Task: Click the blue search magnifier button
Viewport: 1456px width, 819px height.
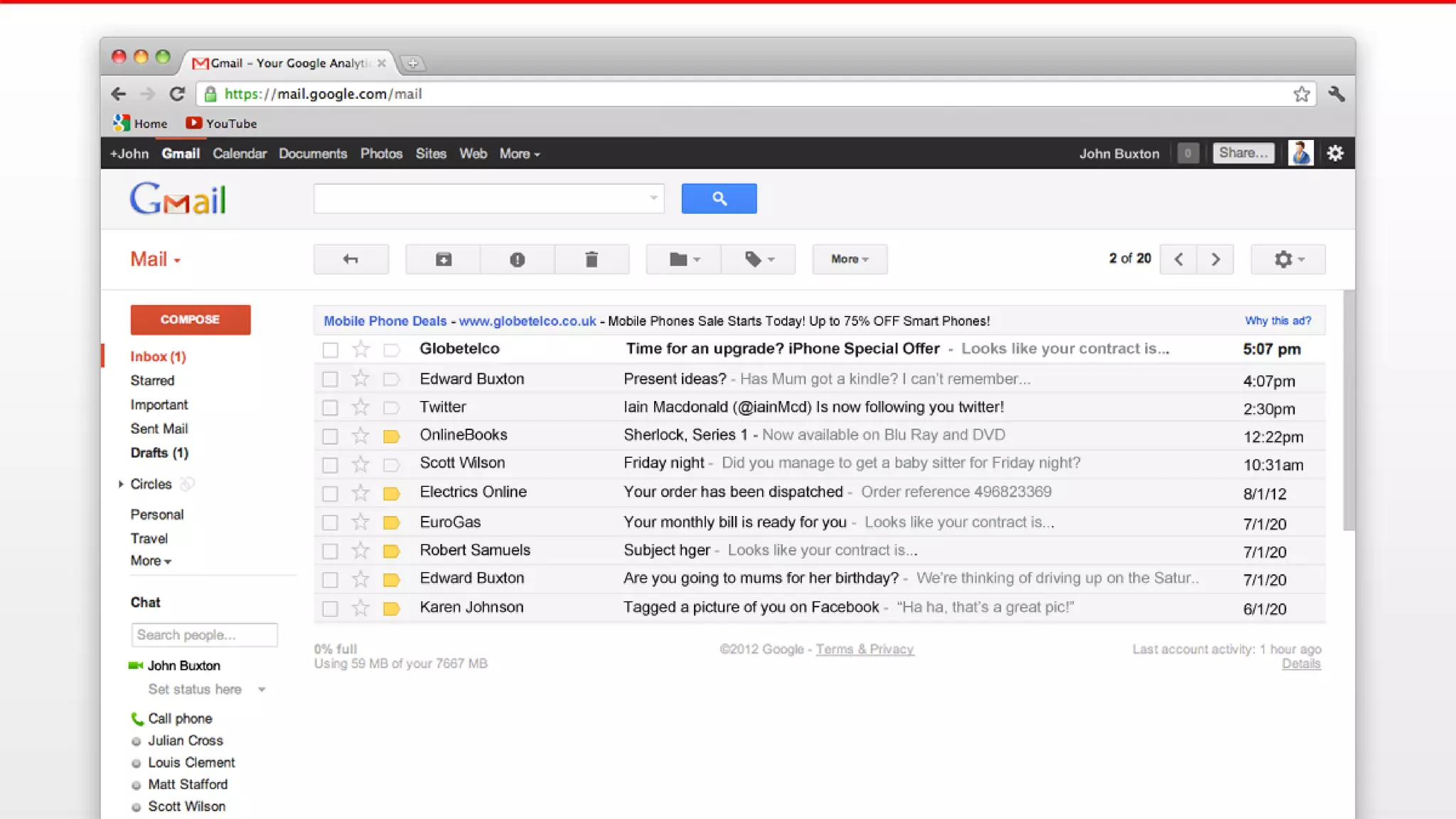Action: click(719, 198)
